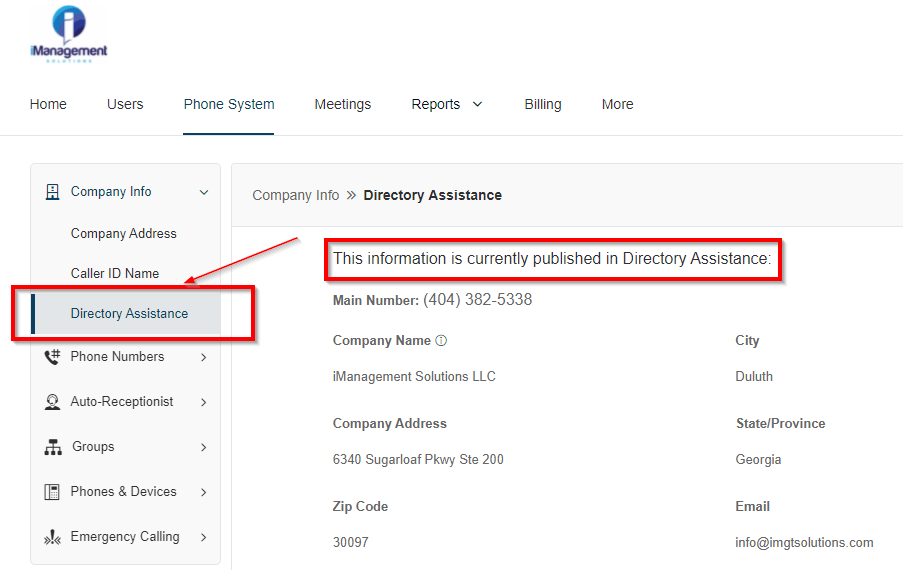Expand the Emergency Calling section arrow

pyautogui.click(x=204, y=537)
